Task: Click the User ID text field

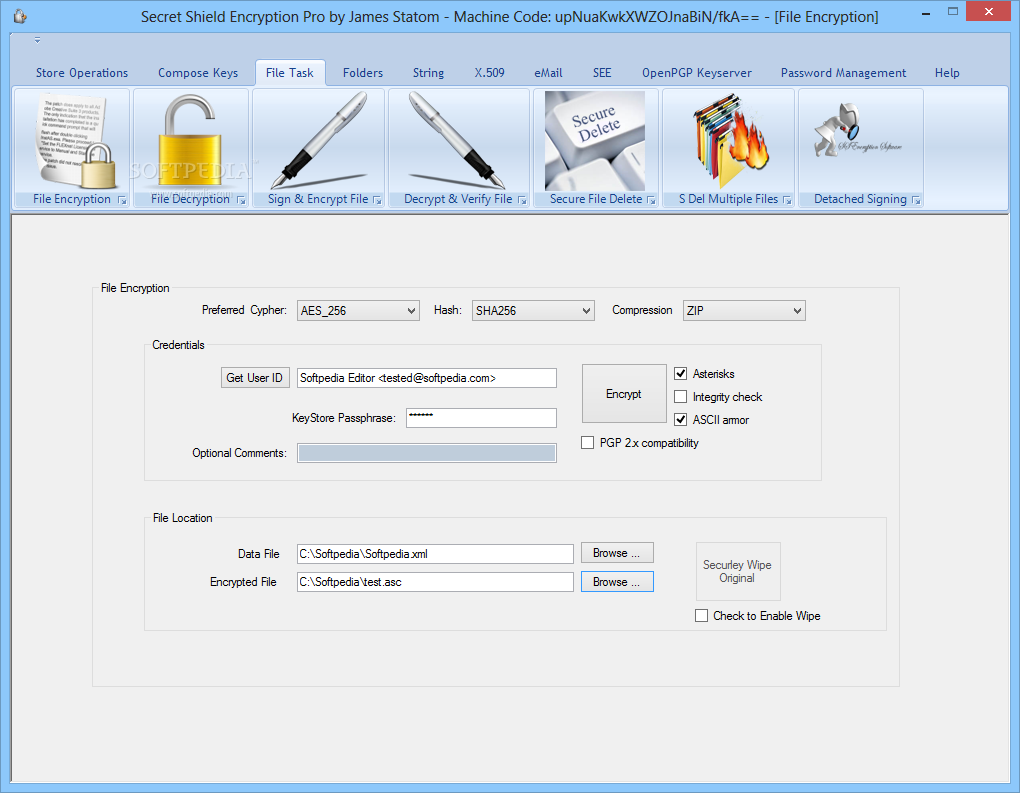Action: pos(427,378)
